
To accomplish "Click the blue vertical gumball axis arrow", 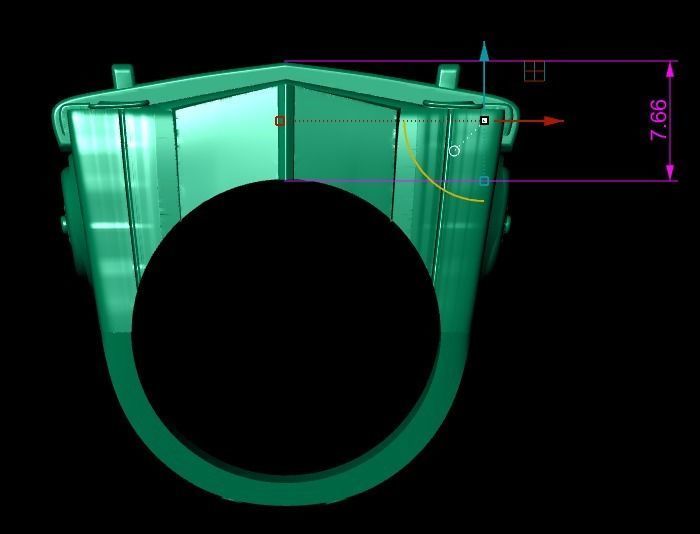I will tap(484, 51).
